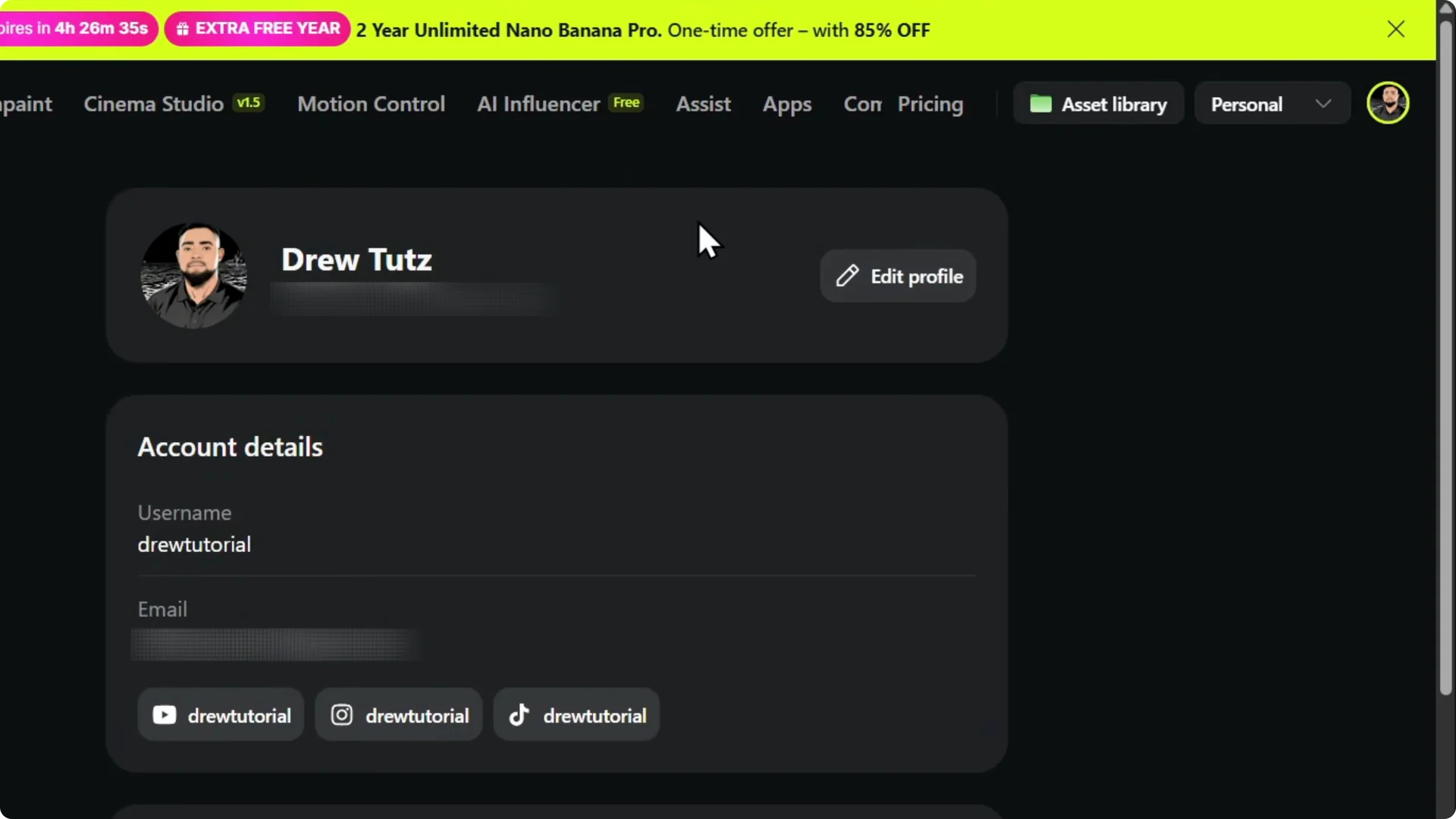1456x819 pixels.
Task: Click the gift icon in EXTRA FREE YEAR badge
Action: pos(182,28)
